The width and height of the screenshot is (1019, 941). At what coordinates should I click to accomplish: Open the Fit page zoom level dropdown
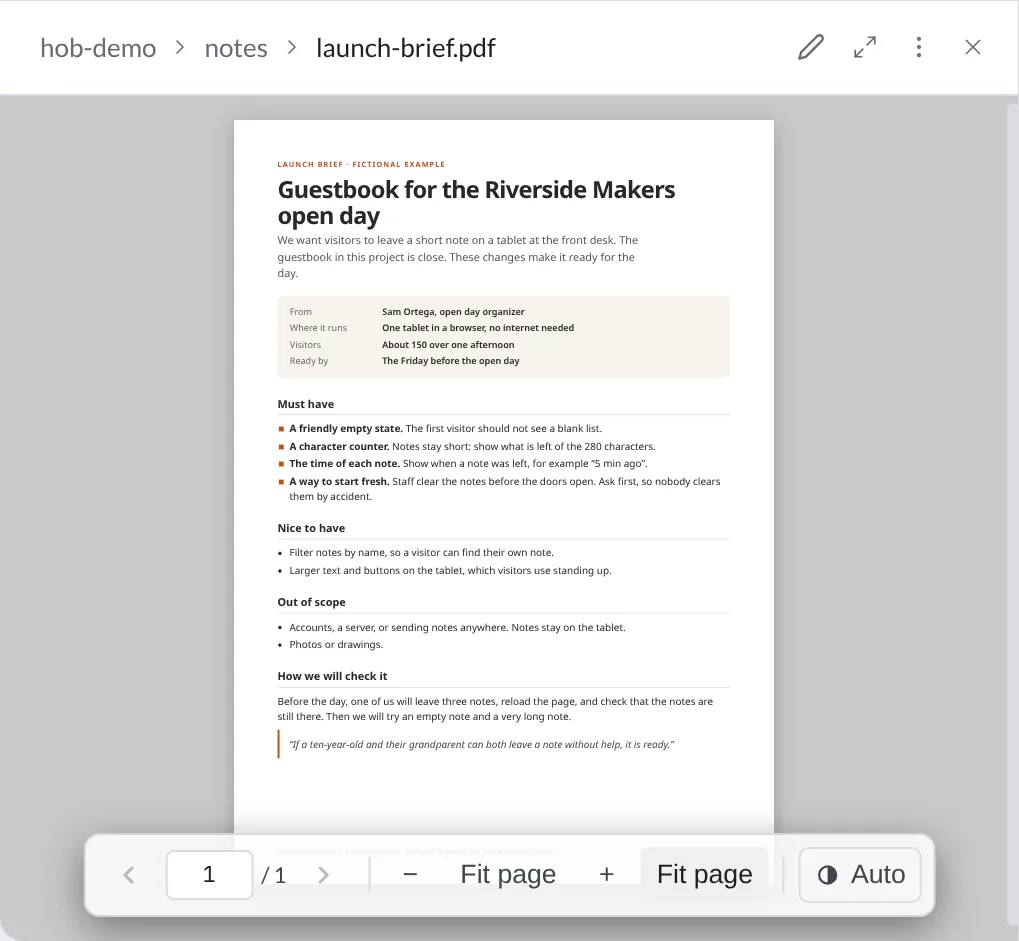508,875
